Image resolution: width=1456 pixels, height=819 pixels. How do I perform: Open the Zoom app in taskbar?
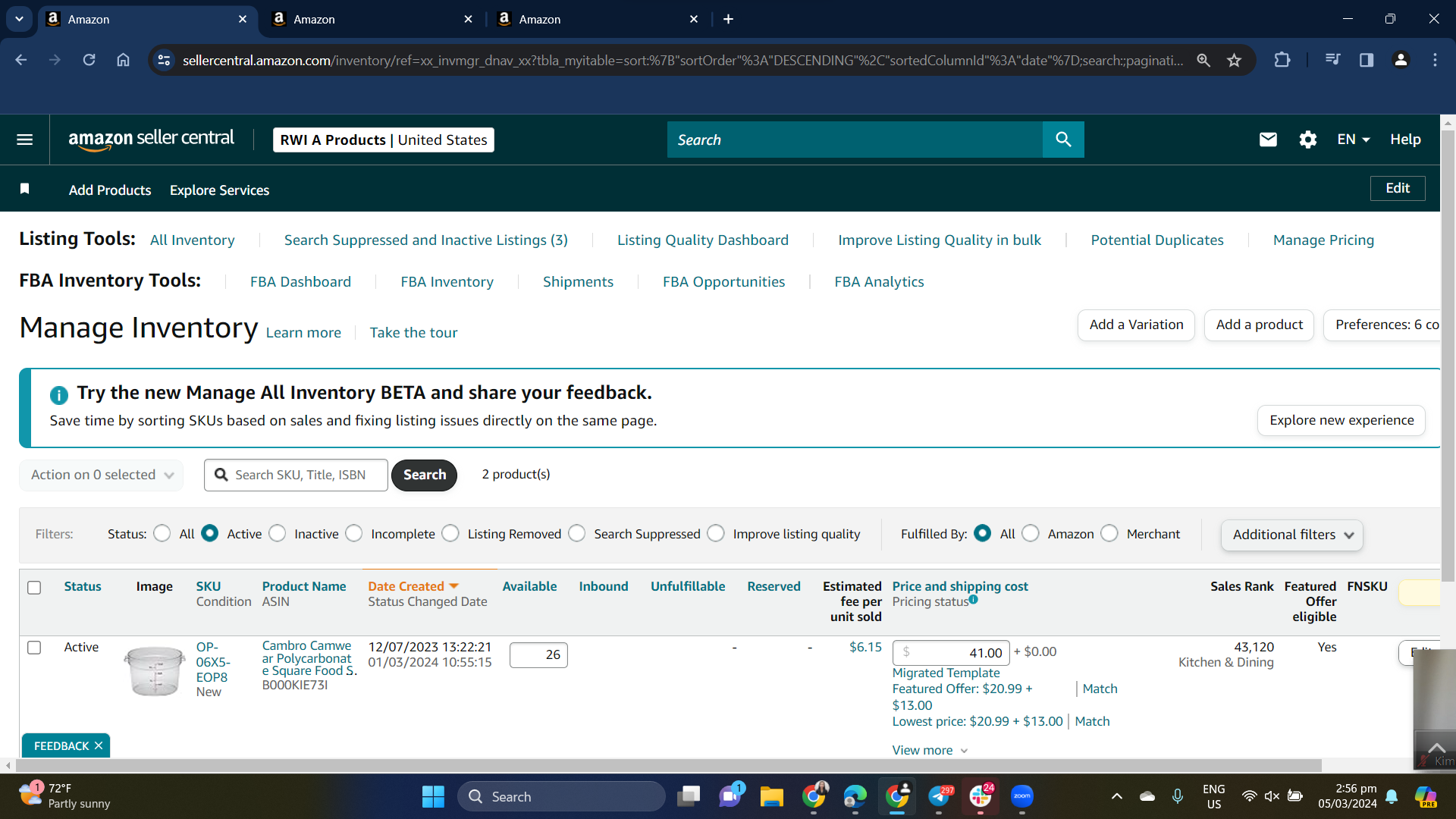(1022, 796)
